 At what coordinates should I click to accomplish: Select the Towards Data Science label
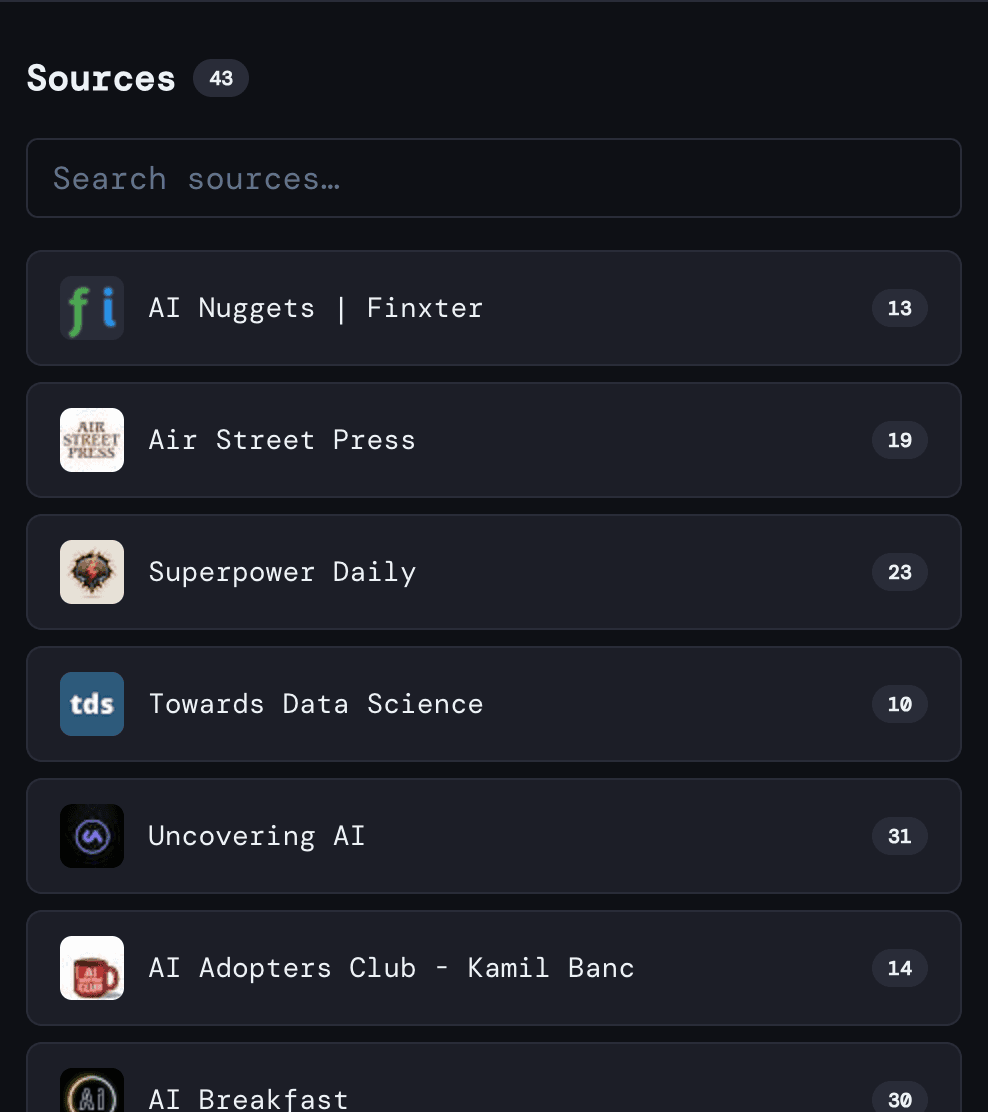[315, 704]
